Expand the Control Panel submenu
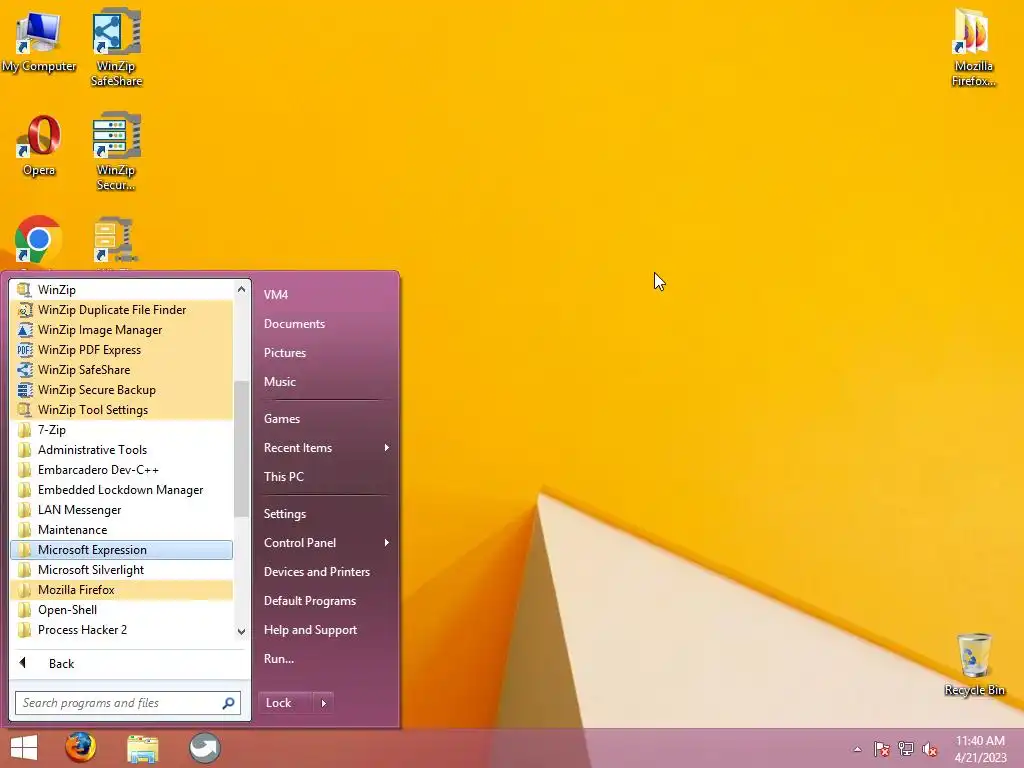1024x768 pixels. point(326,543)
